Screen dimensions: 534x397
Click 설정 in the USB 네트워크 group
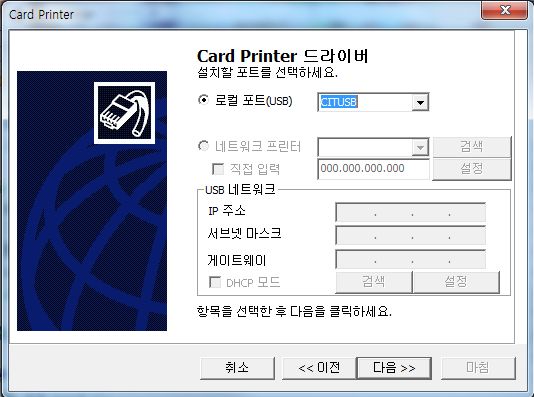456,282
